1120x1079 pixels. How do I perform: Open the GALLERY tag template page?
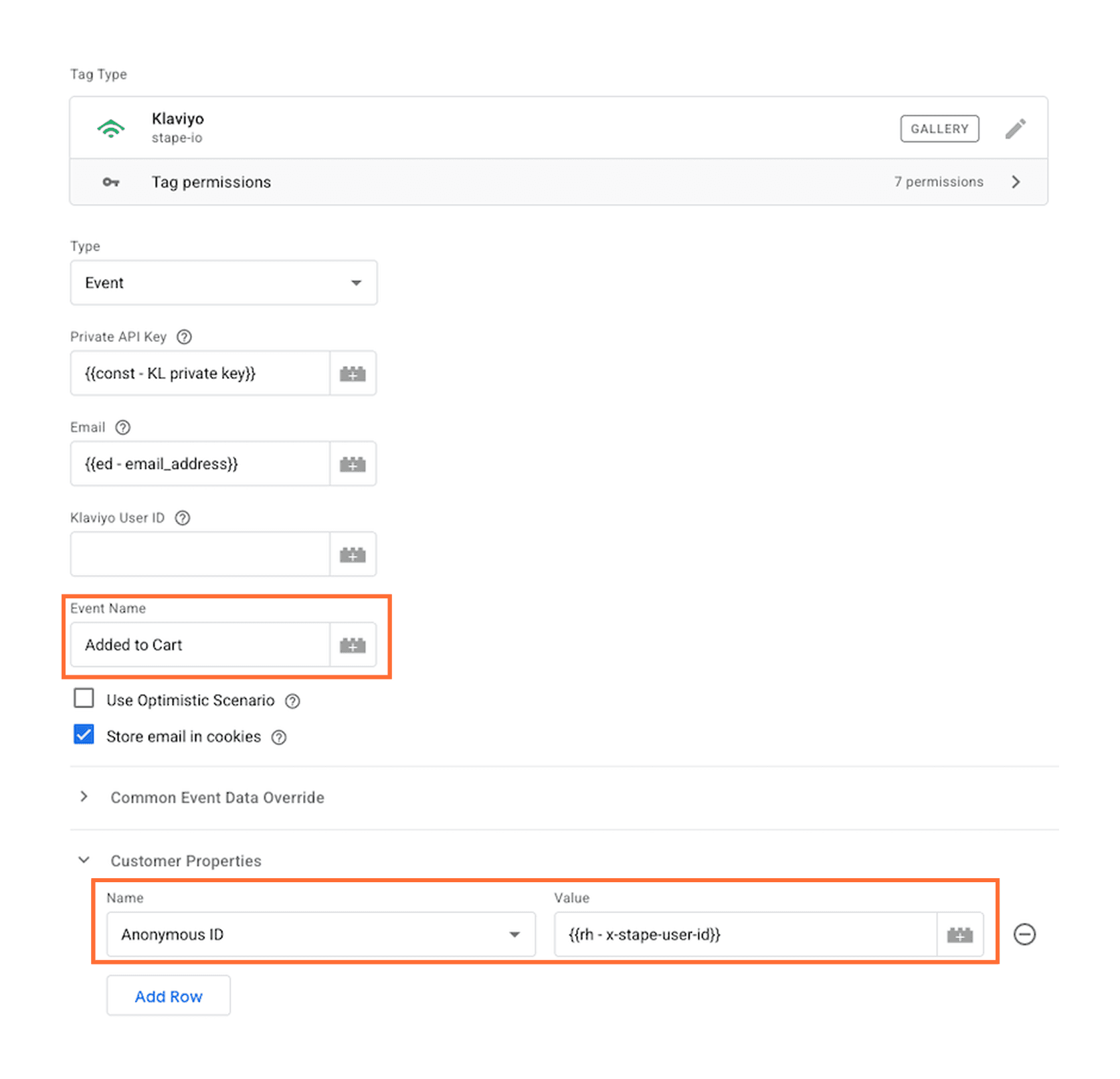click(x=939, y=128)
